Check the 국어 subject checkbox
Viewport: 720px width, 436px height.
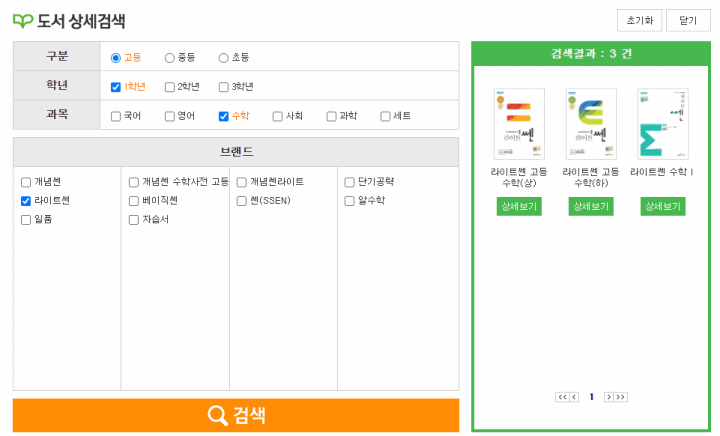point(116,117)
